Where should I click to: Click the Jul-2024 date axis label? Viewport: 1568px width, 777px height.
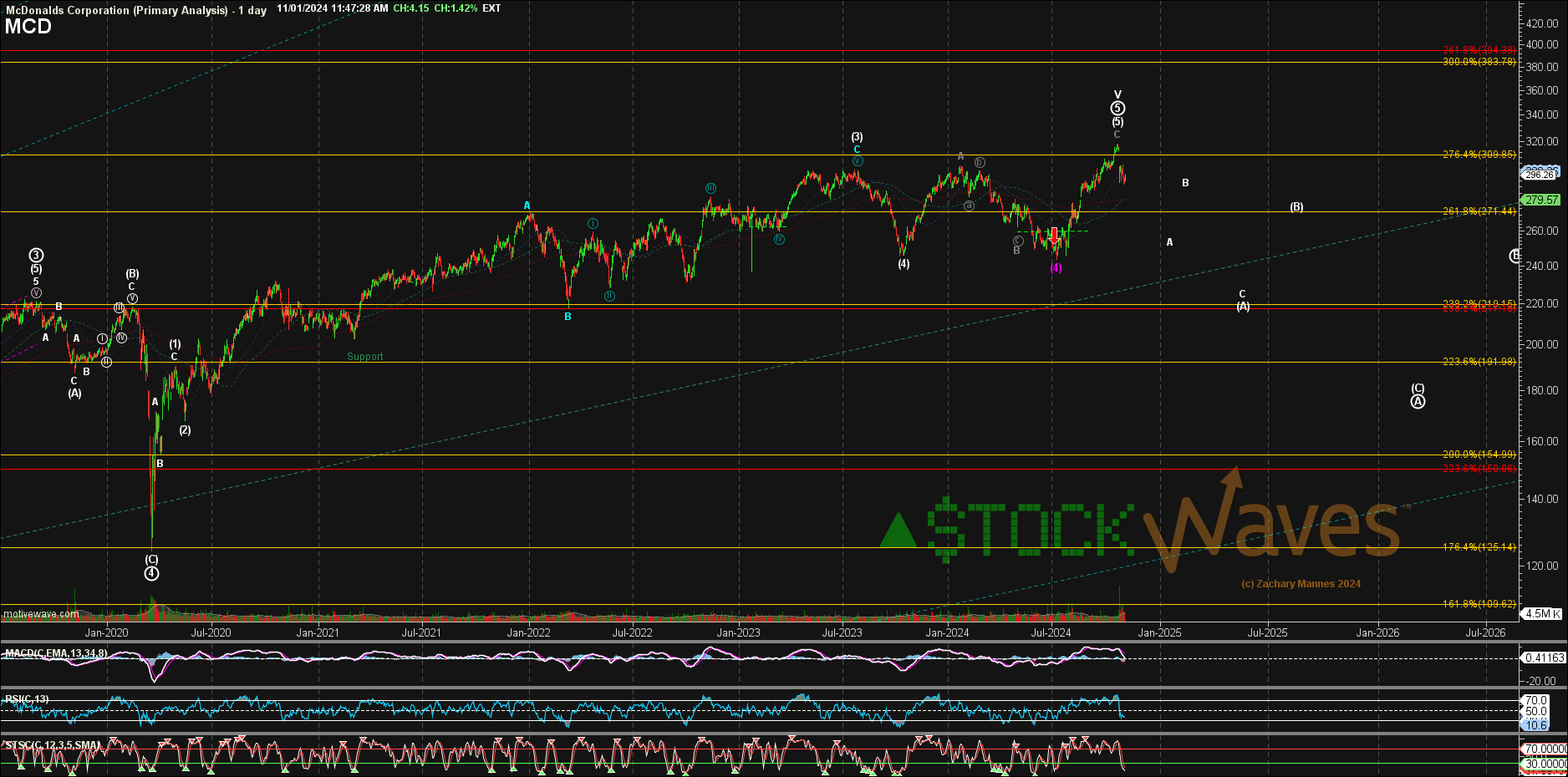pos(1051,632)
